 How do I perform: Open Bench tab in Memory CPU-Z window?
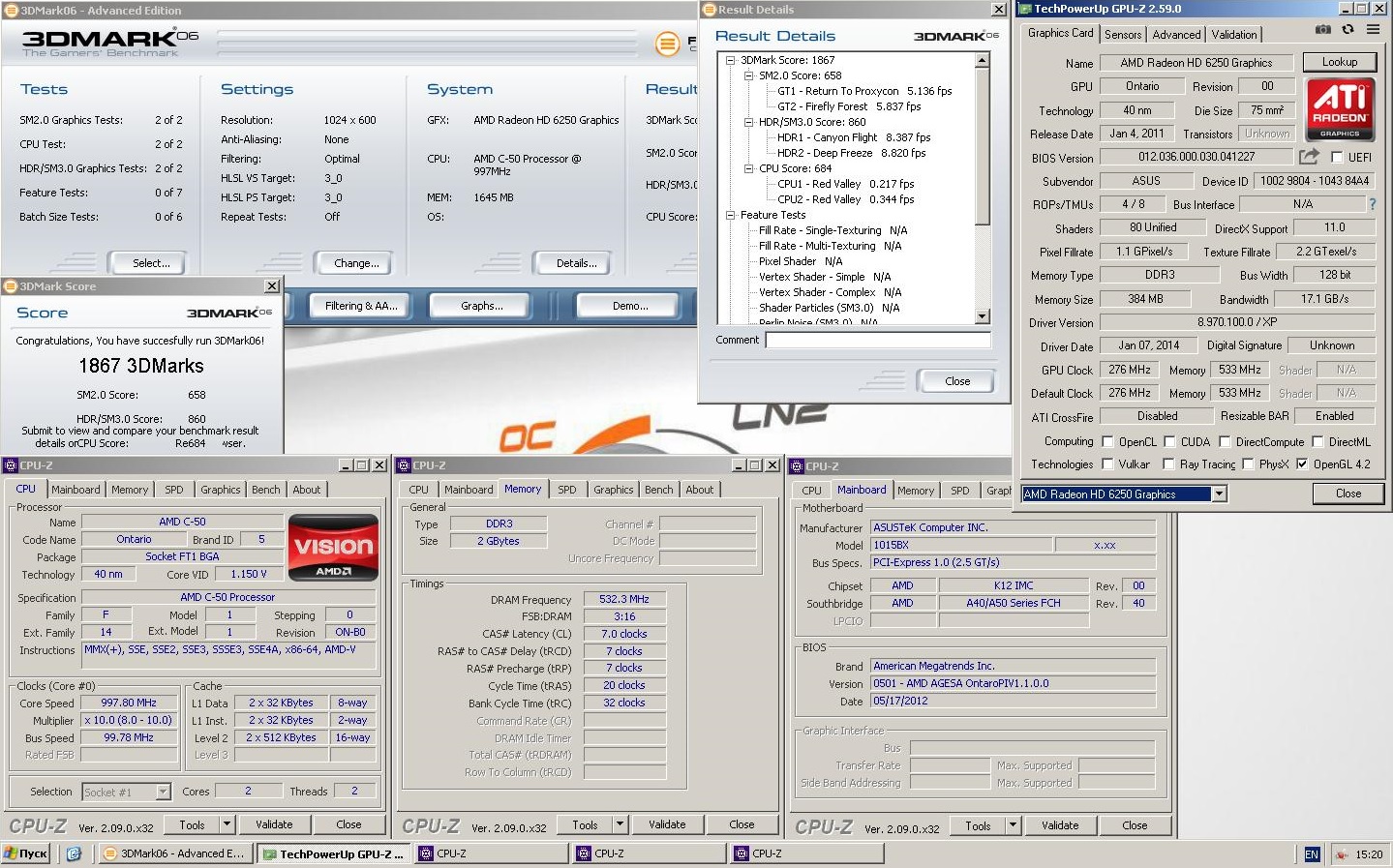click(658, 491)
